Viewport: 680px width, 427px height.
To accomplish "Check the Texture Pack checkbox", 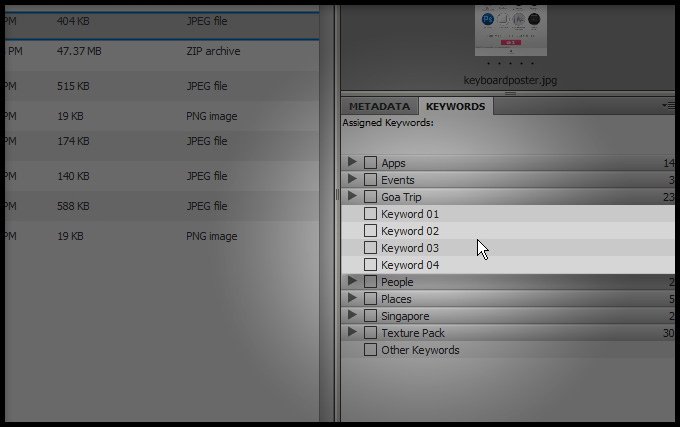I will [x=370, y=333].
